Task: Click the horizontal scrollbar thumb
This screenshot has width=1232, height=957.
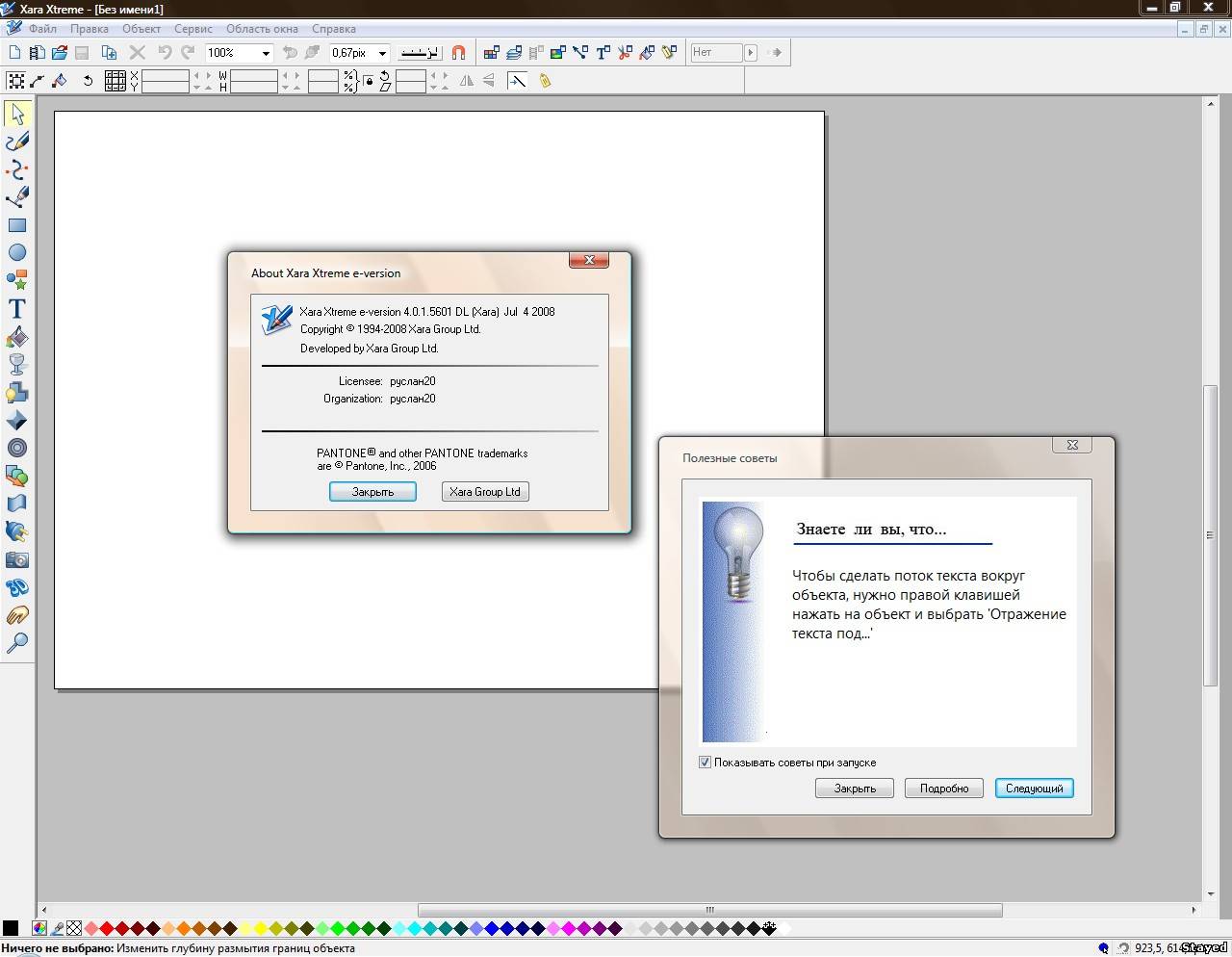Action: tap(710, 910)
